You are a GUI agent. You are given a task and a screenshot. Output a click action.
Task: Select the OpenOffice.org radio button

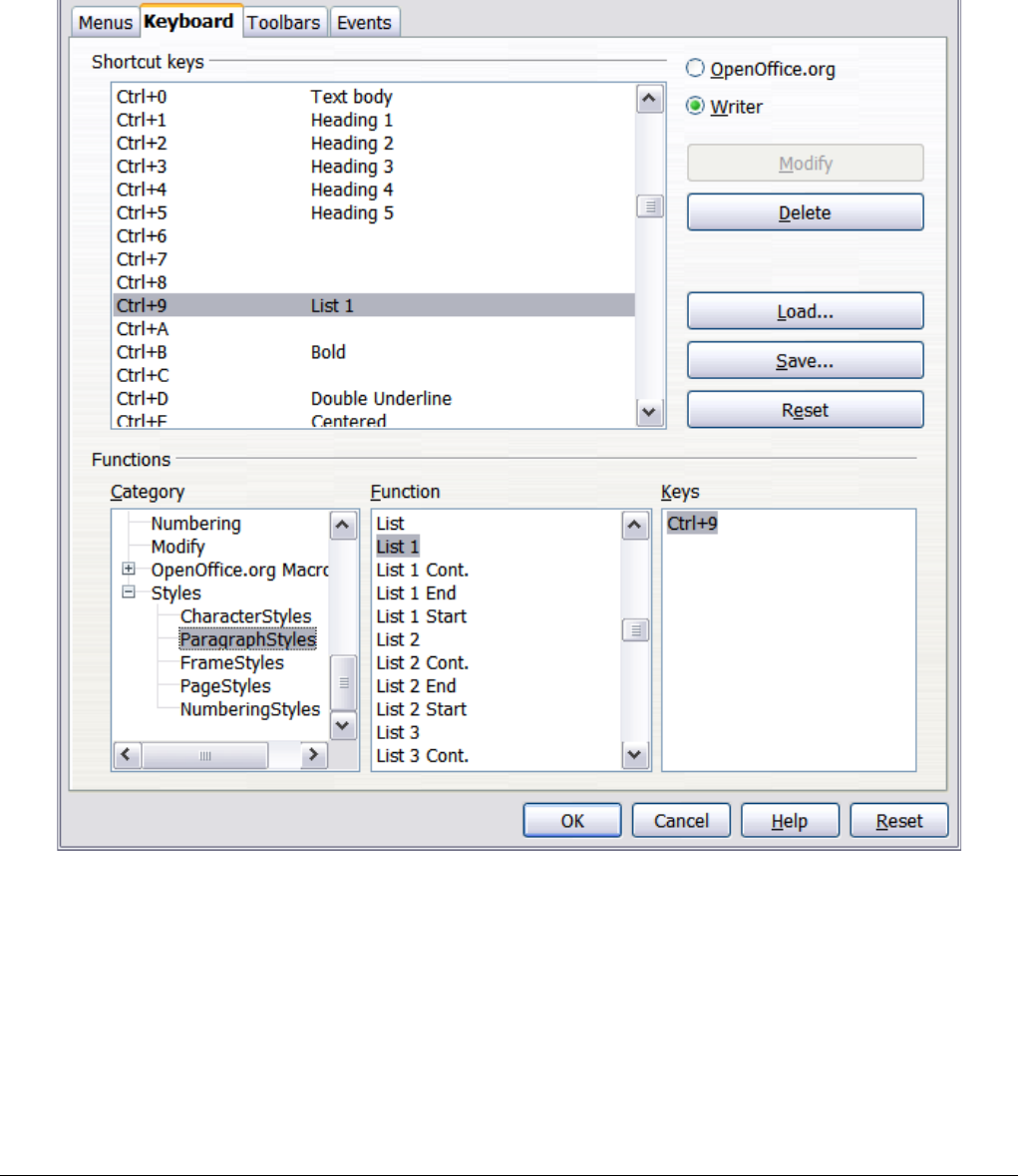click(695, 68)
